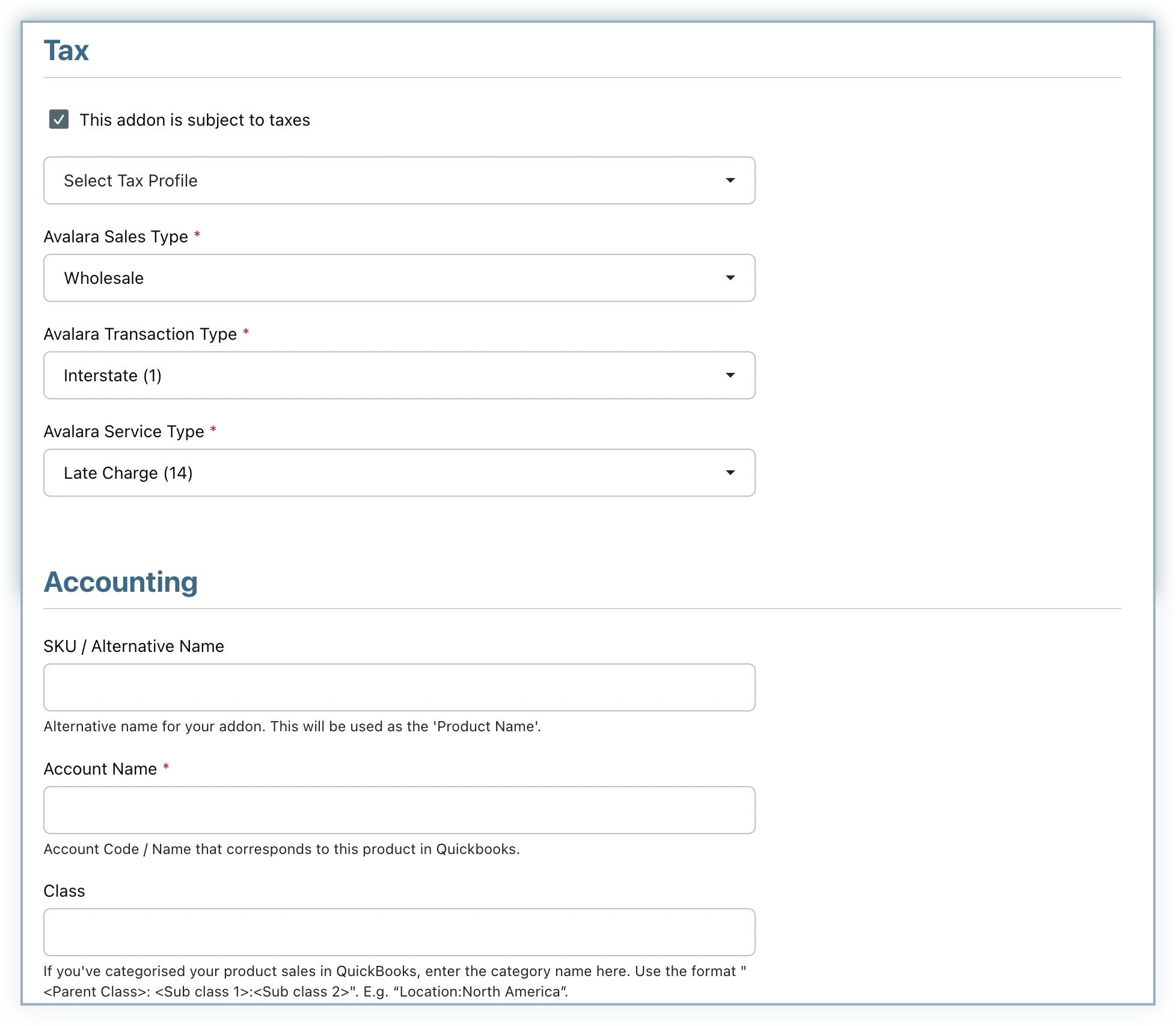Click the 'This addon is subject to taxes' label
This screenshot has height=1026, width=1176.
195,120
